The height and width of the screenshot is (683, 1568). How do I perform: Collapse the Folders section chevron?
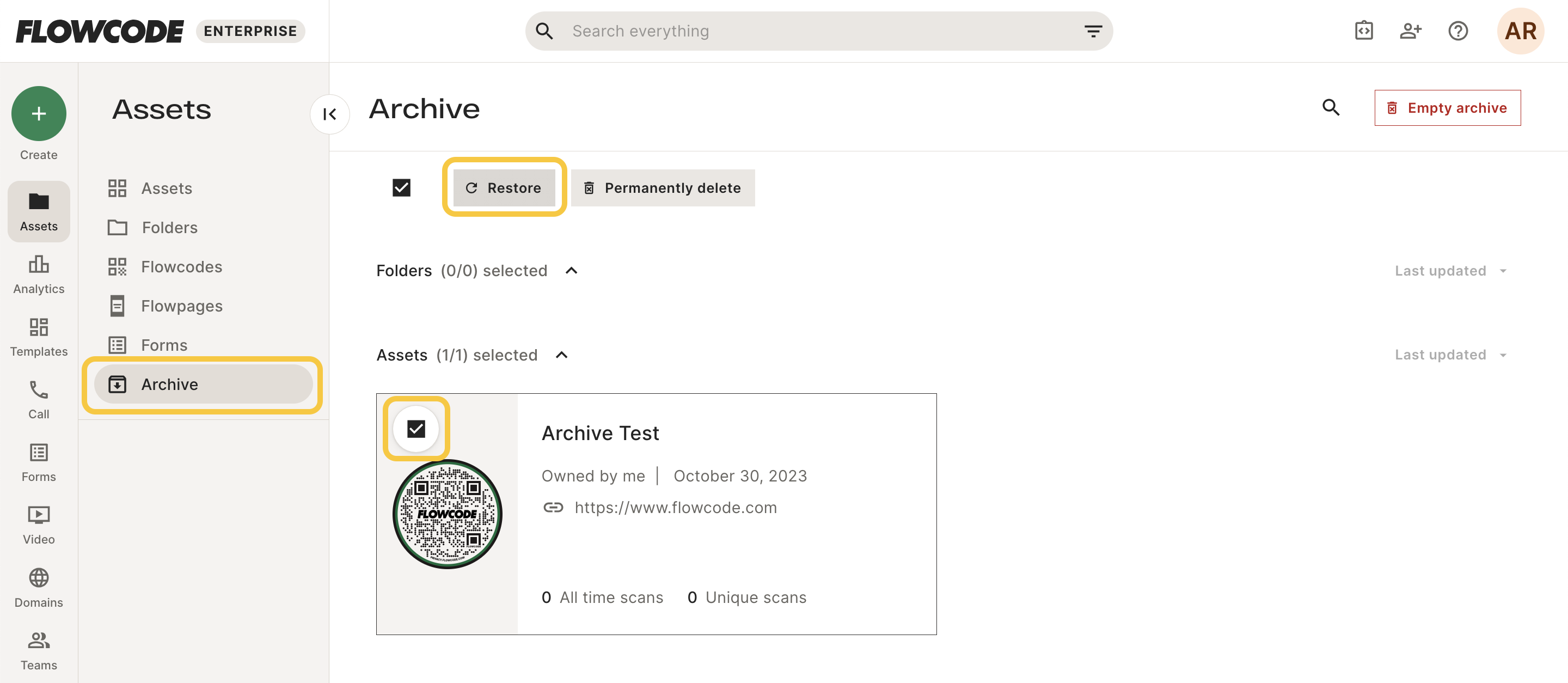point(571,270)
